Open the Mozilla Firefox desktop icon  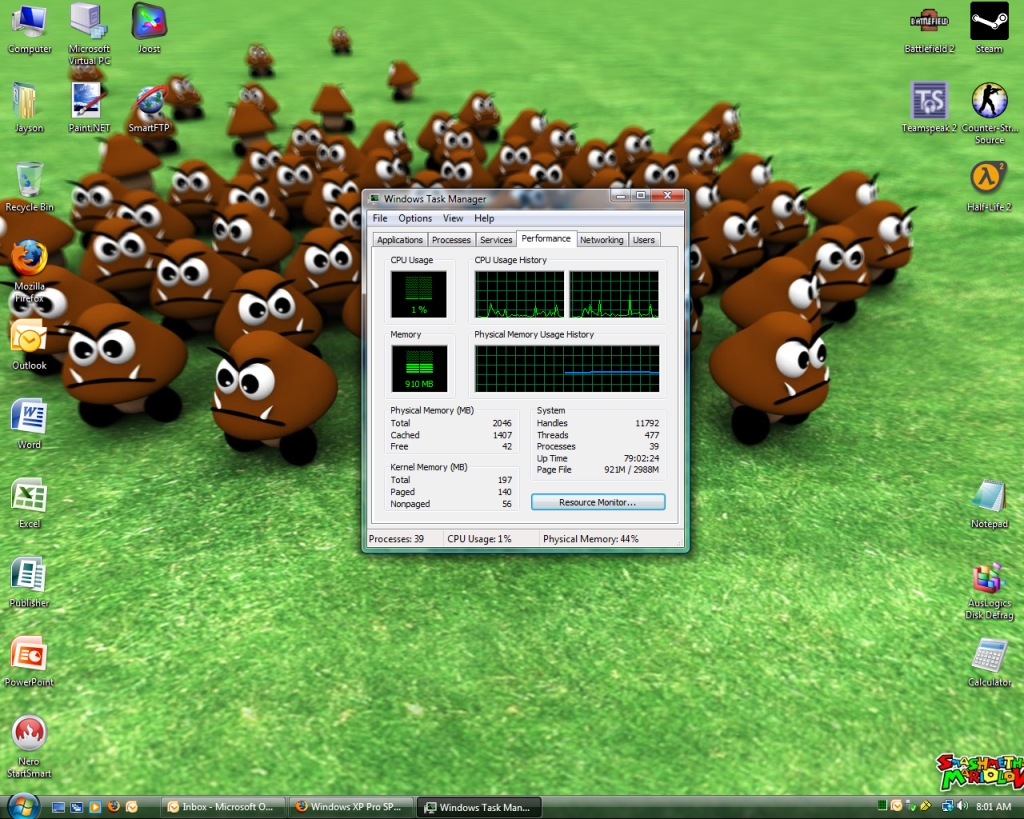click(29, 272)
